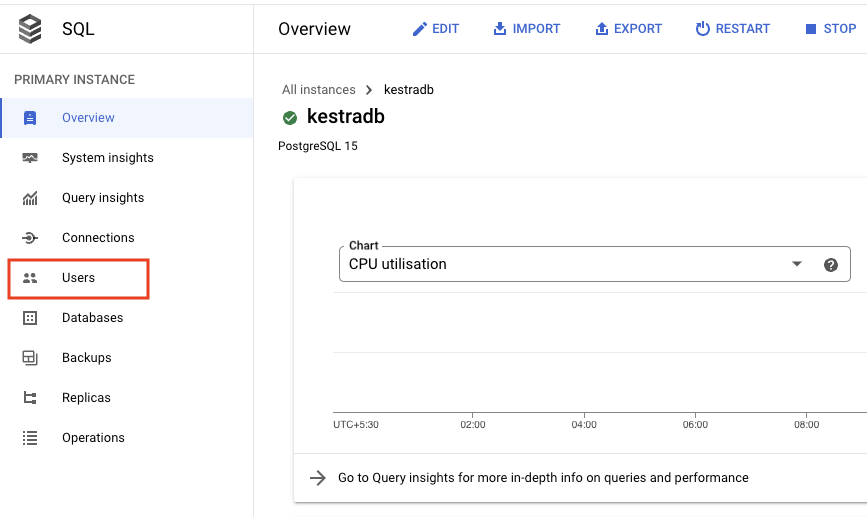Click the All instances breadcrumb link
The image size is (867, 517).
tap(319, 90)
